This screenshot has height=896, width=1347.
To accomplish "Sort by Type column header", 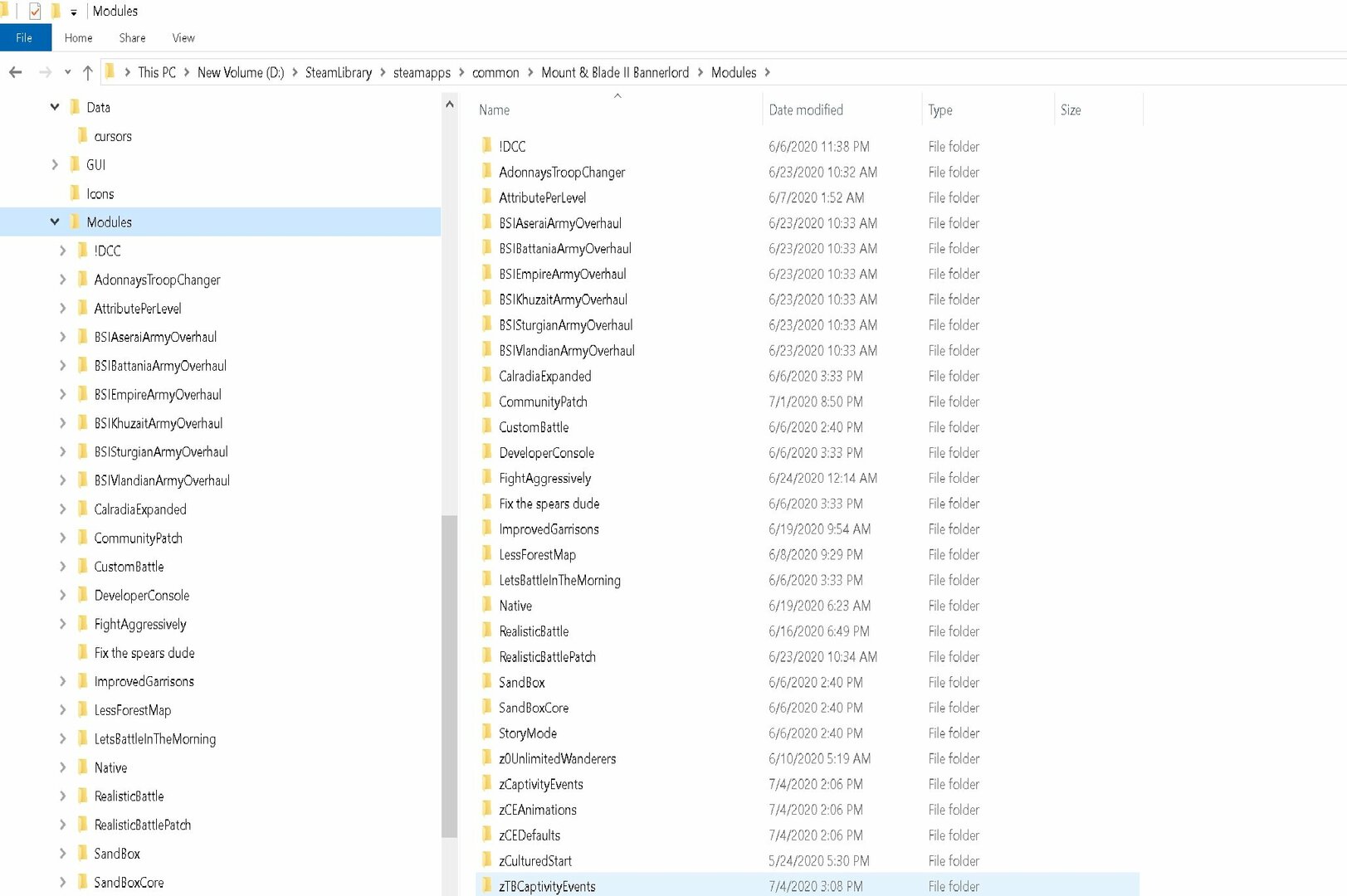I will point(940,110).
